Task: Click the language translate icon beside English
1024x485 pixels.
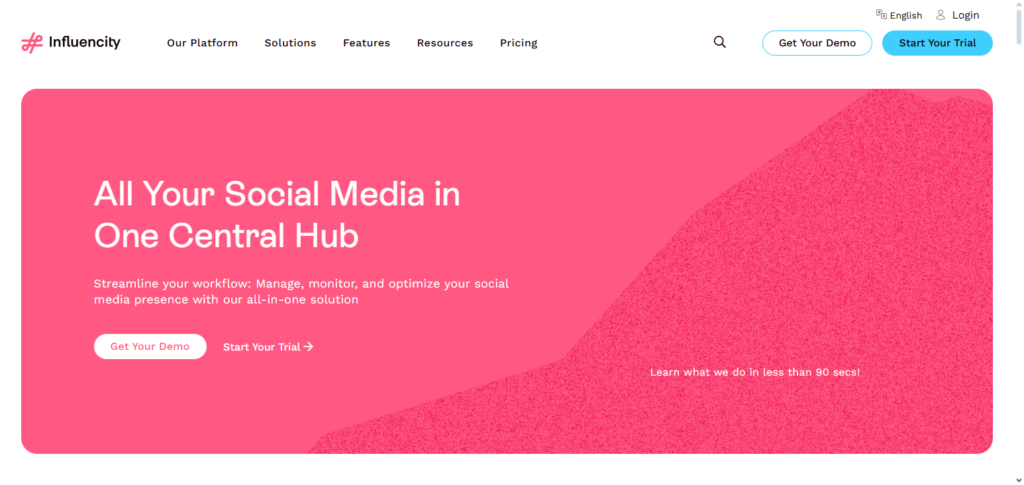Action: pos(881,15)
